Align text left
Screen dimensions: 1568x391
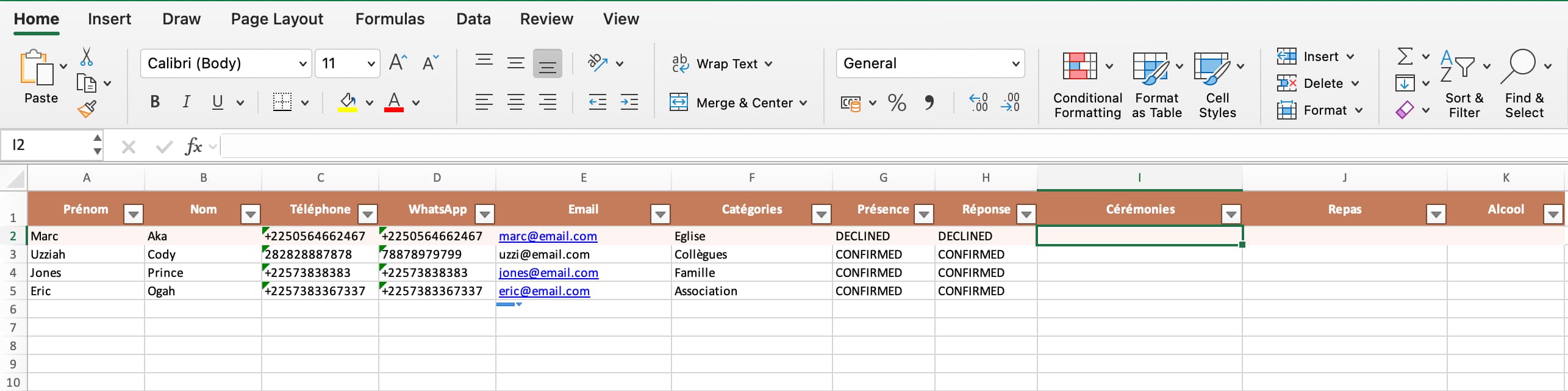[484, 102]
